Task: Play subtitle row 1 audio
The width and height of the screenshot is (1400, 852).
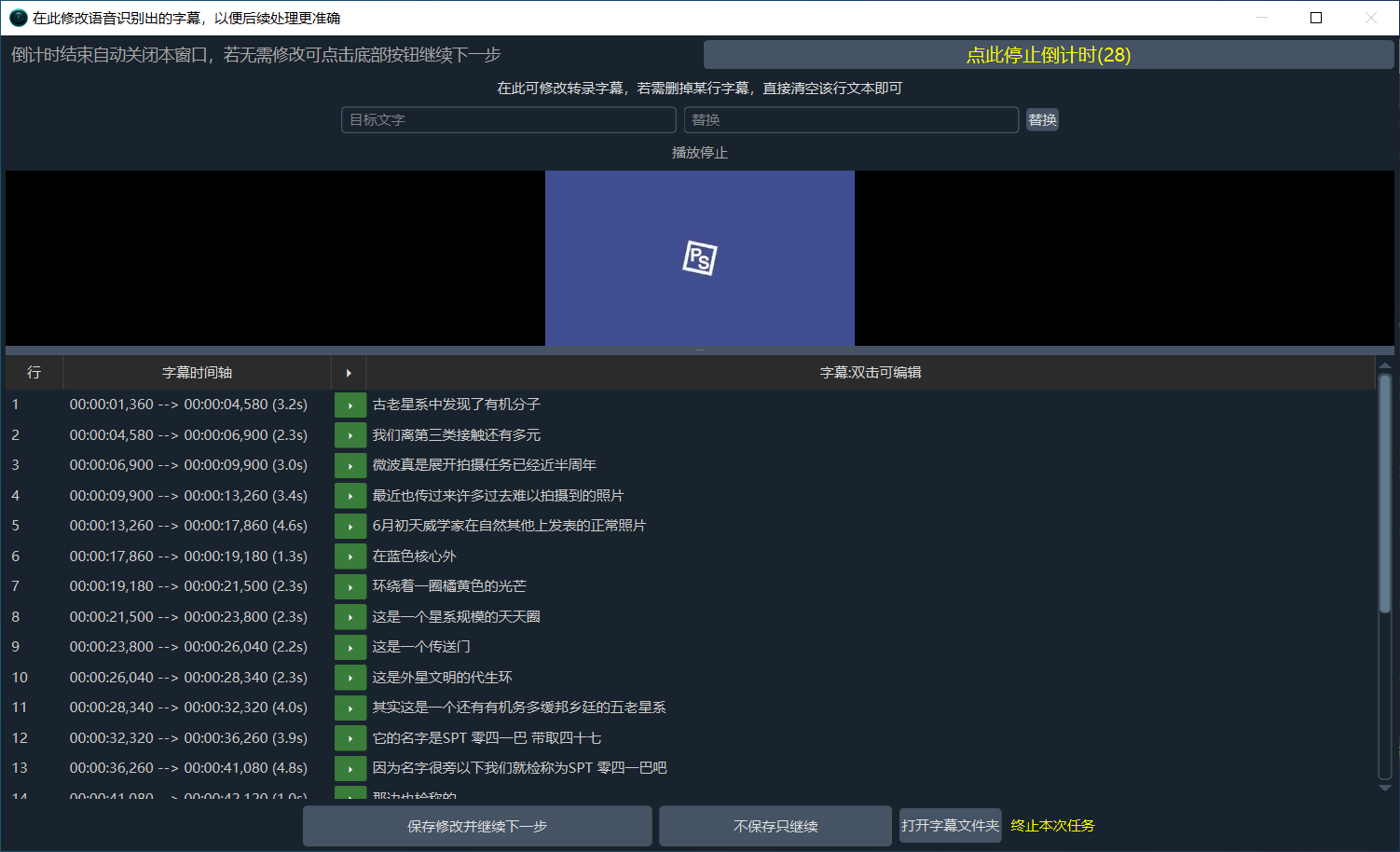Action: (350, 405)
